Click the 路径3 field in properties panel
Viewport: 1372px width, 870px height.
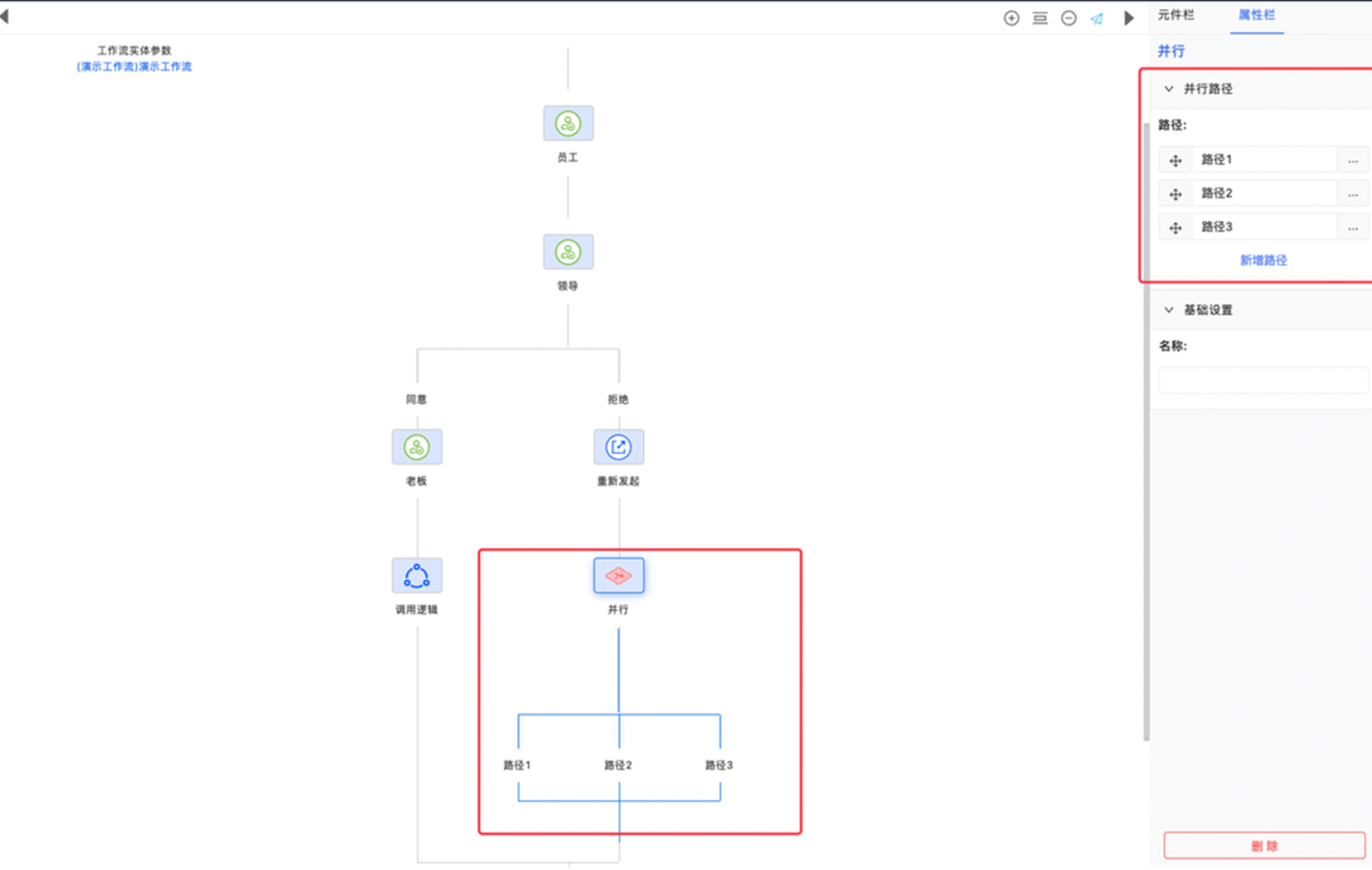coord(1264,227)
